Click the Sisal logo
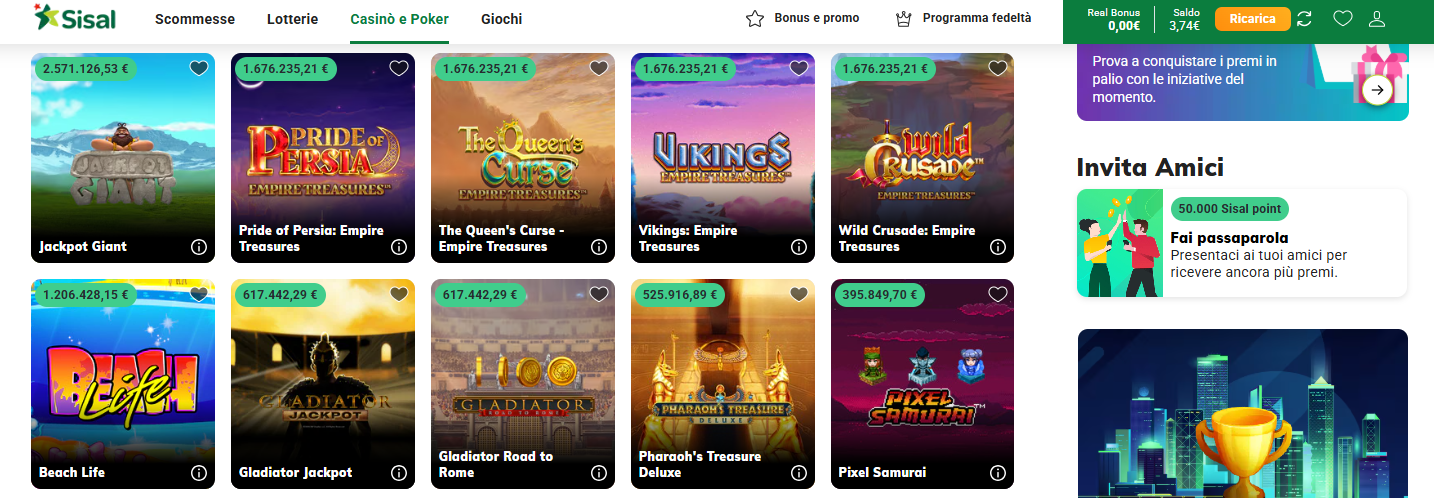This screenshot has height=498, width=1434. (x=74, y=18)
